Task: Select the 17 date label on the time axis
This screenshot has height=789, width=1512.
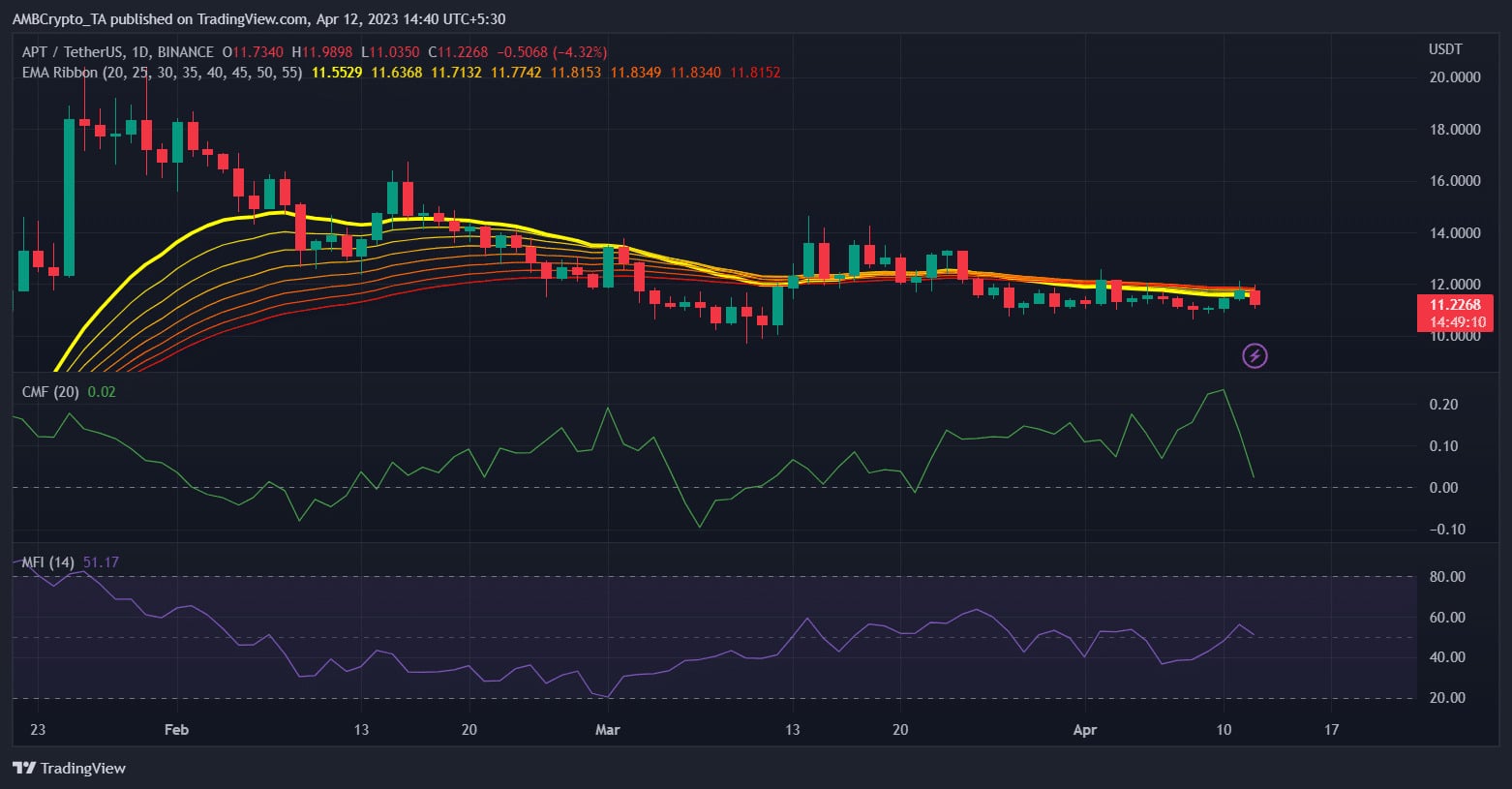Action: [1331, 730]
